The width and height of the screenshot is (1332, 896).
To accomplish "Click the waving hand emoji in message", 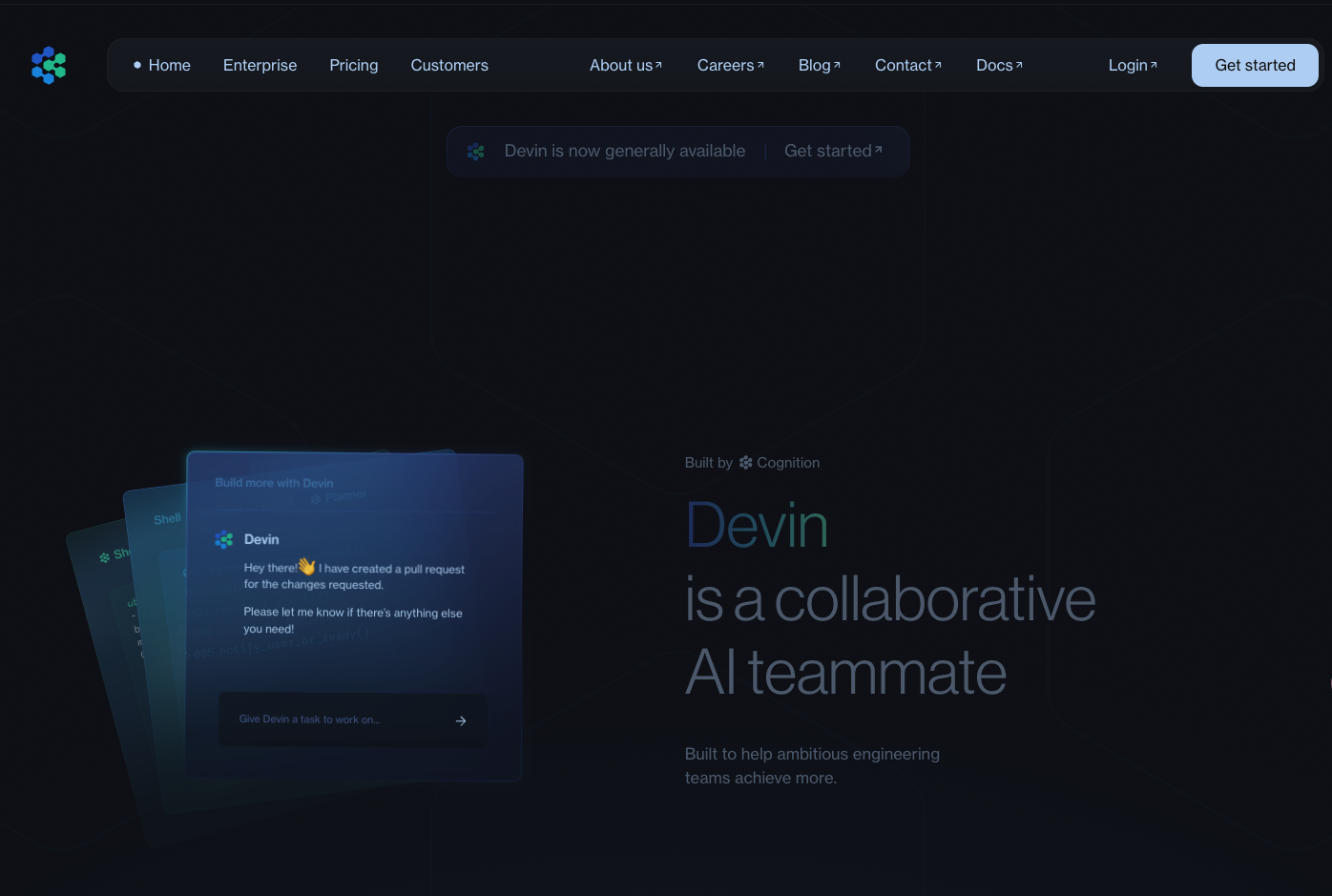I will click(306, 567).
